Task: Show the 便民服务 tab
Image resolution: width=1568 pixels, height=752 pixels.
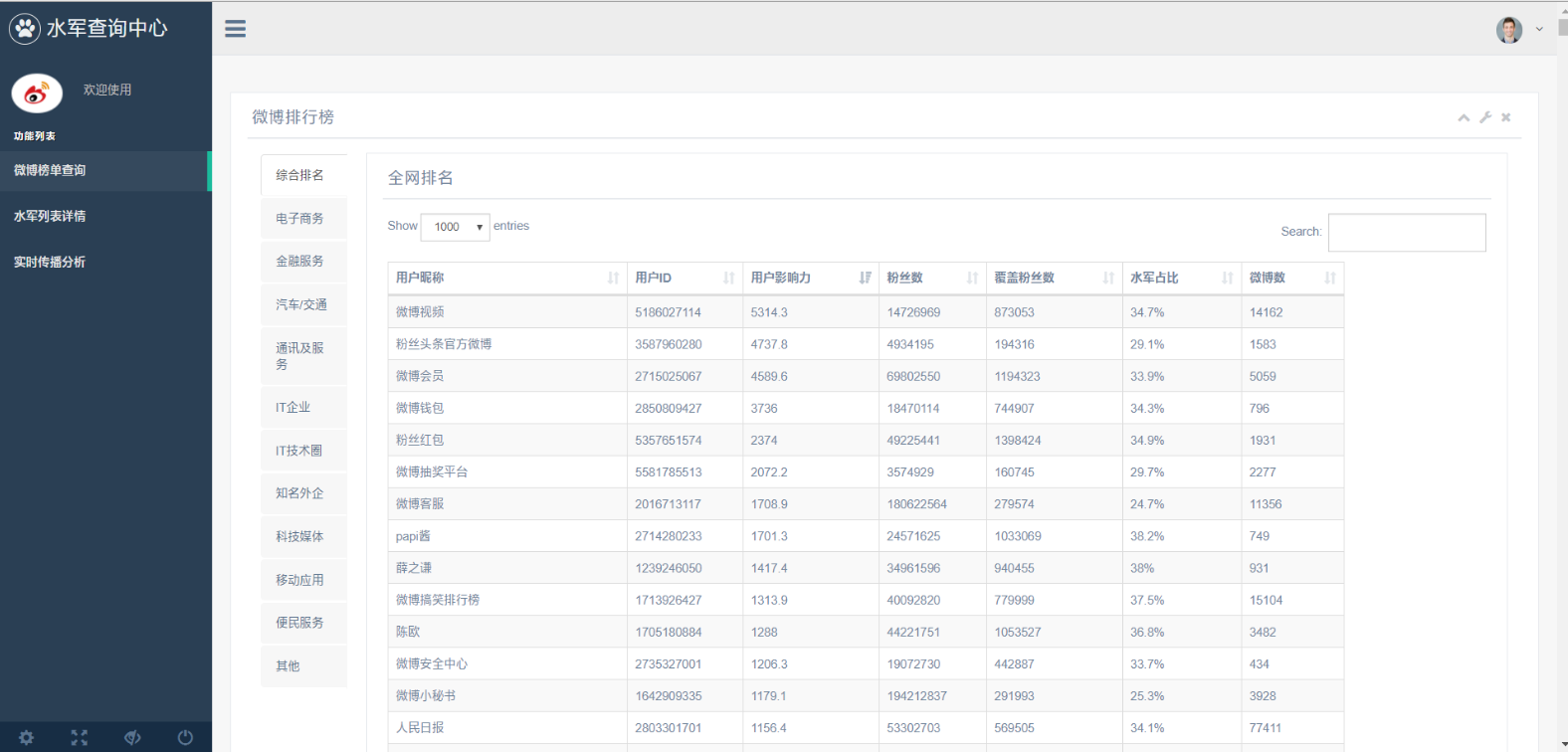Action: click(303, 623)
